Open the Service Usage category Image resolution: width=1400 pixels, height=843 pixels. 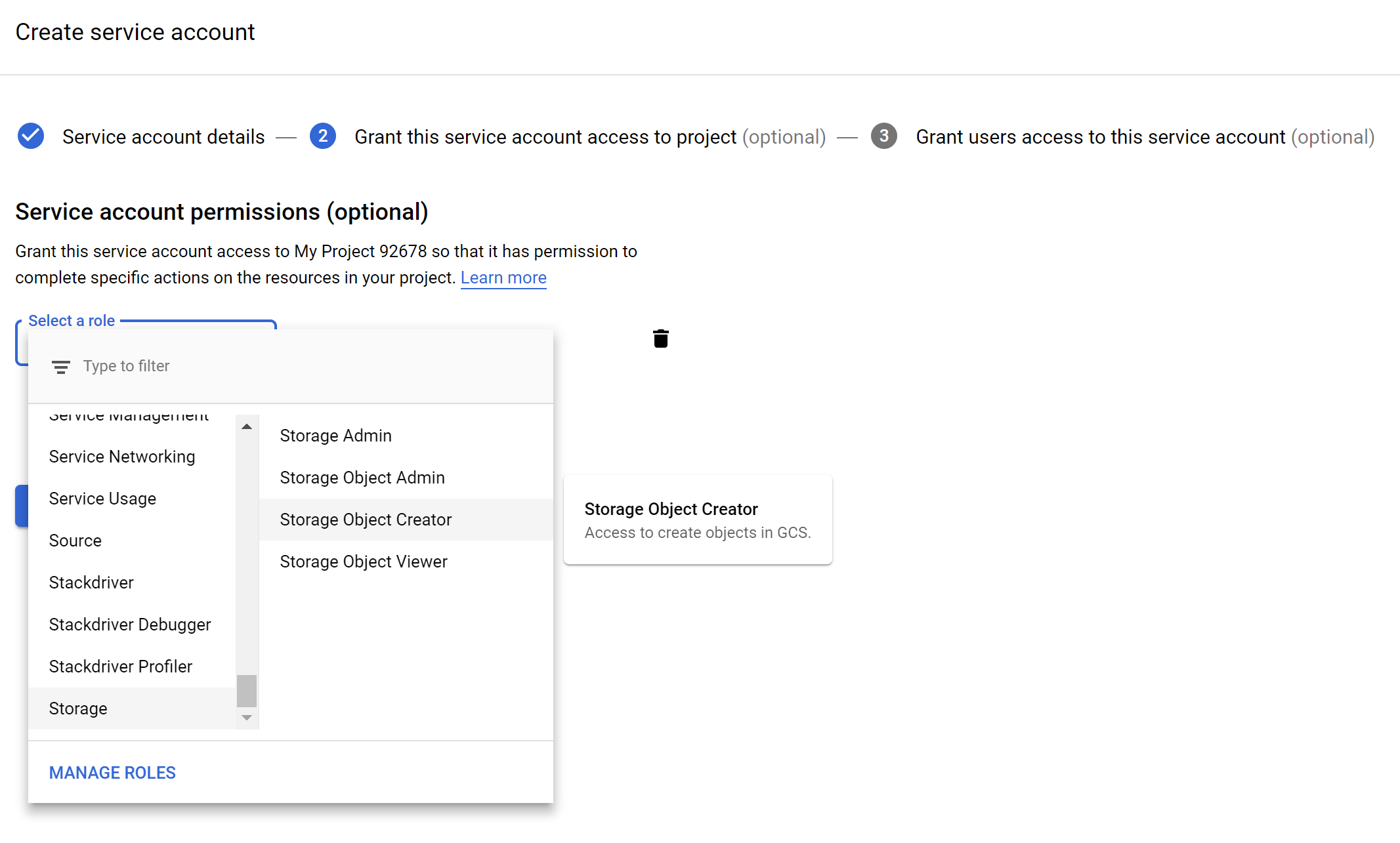click(x=102, y=499)
